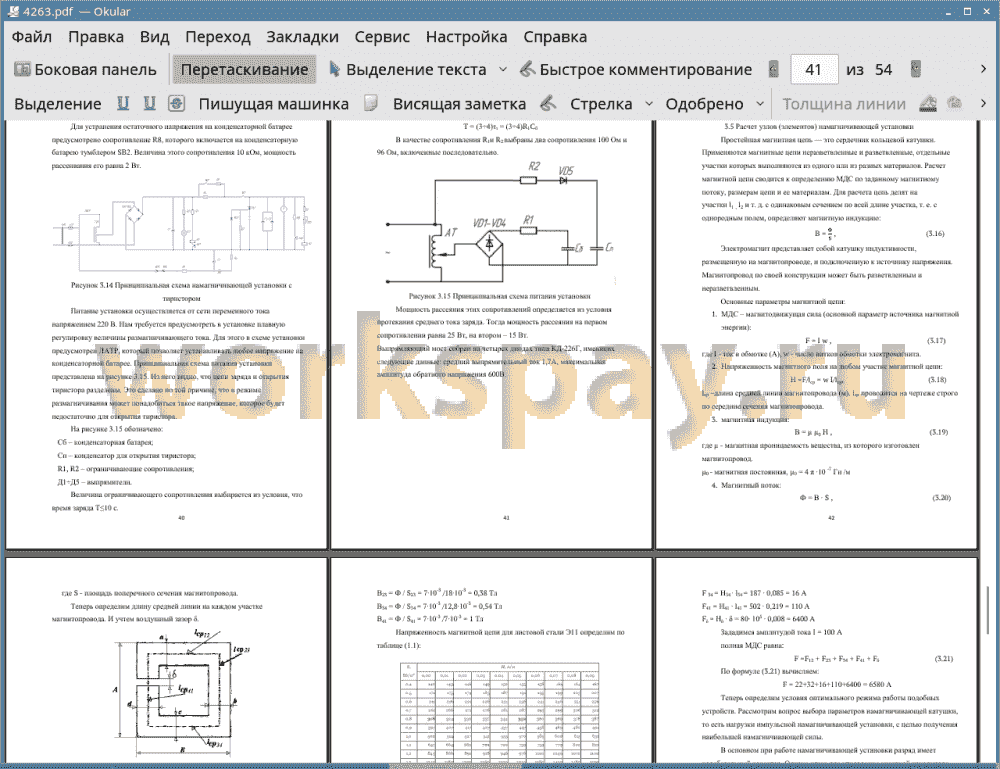This screenshot has width=1000, height=769.
Task: Select the first underline U annotation icon
Action: click(123, 103)
